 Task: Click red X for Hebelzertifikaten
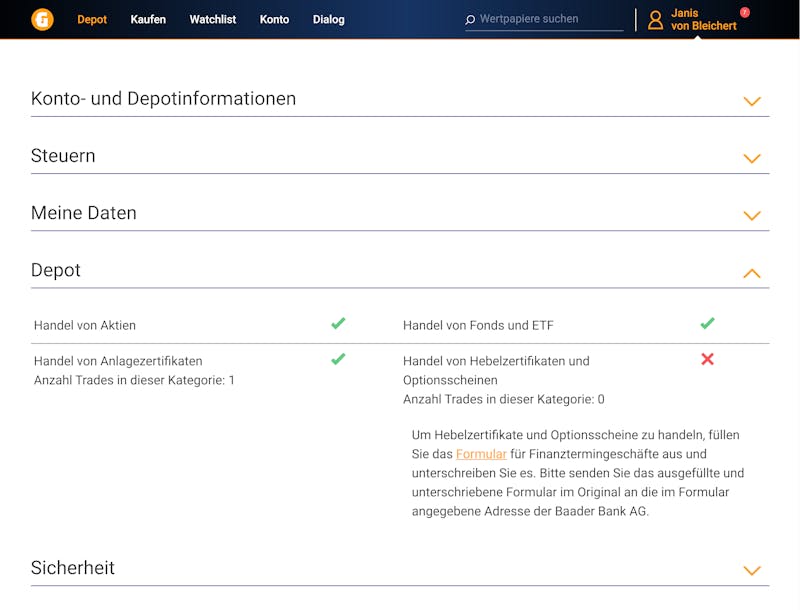(x=707, y=359)
